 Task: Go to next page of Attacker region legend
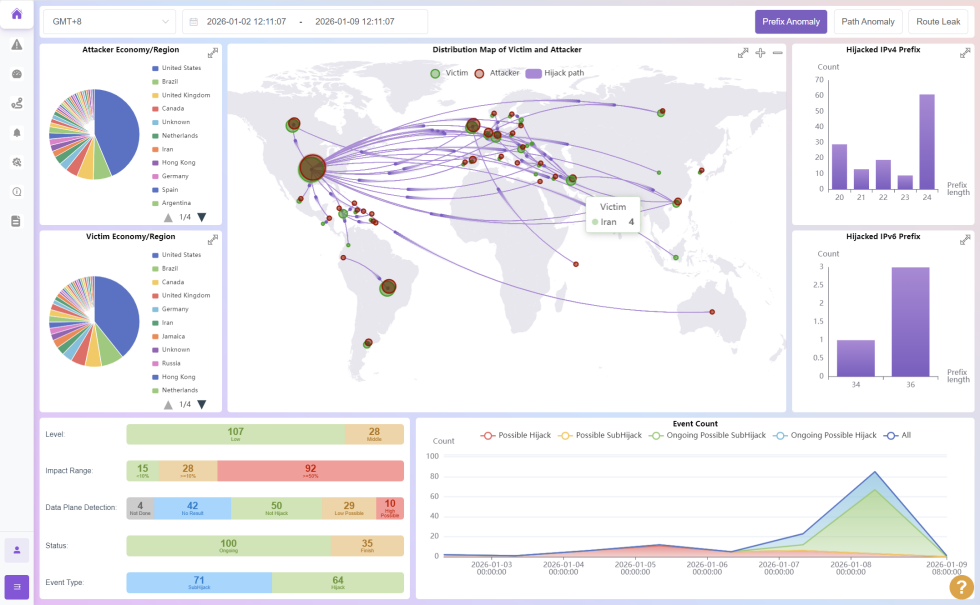click(201, 217)
